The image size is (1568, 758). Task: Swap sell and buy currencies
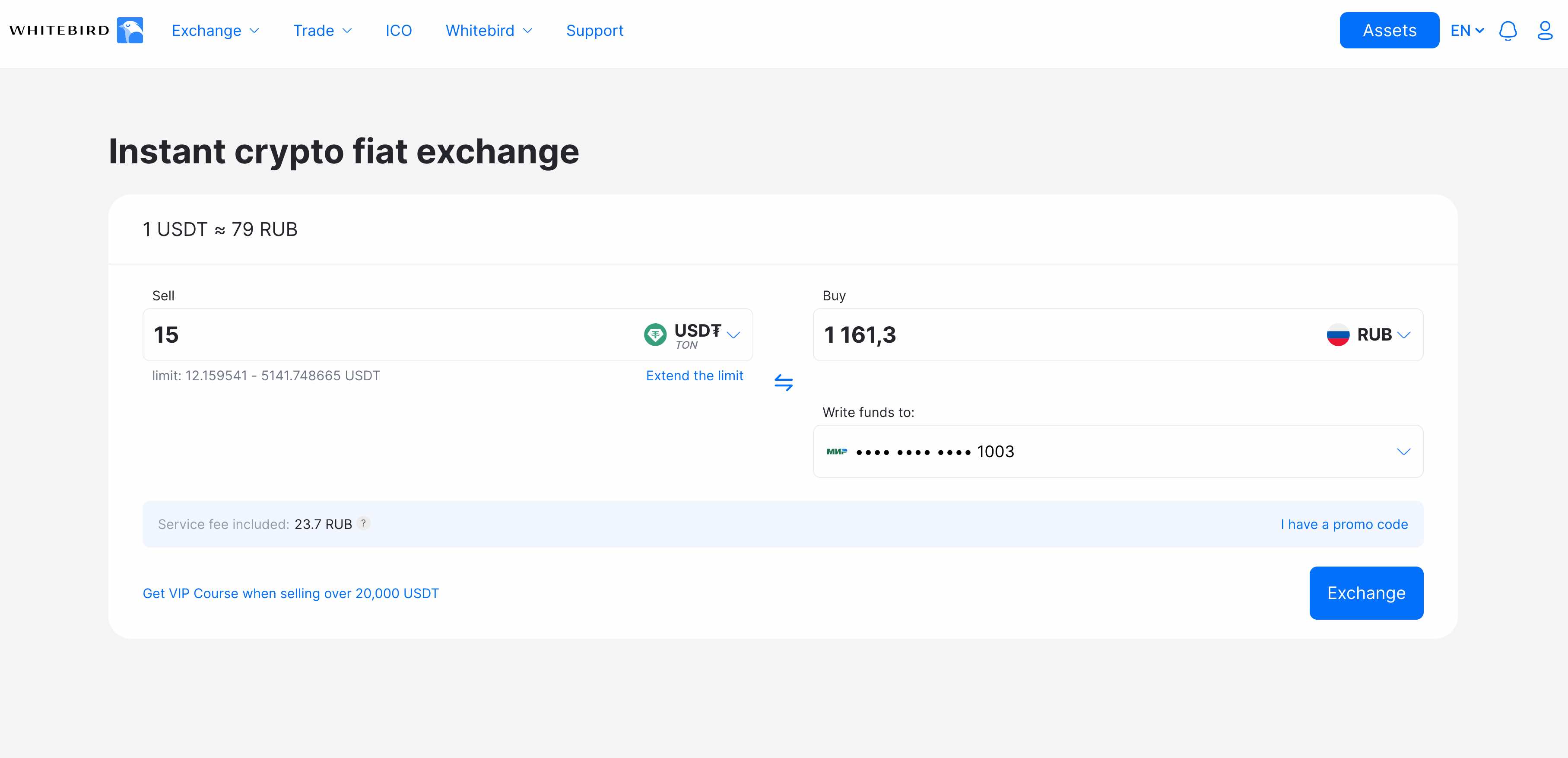point(784,382)
